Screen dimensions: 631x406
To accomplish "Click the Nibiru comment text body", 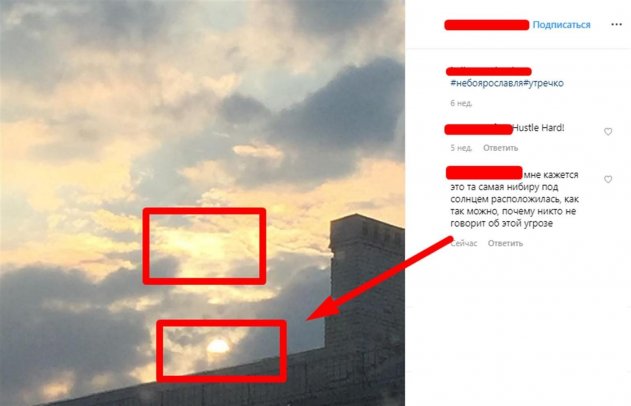I will click(514, 199).
